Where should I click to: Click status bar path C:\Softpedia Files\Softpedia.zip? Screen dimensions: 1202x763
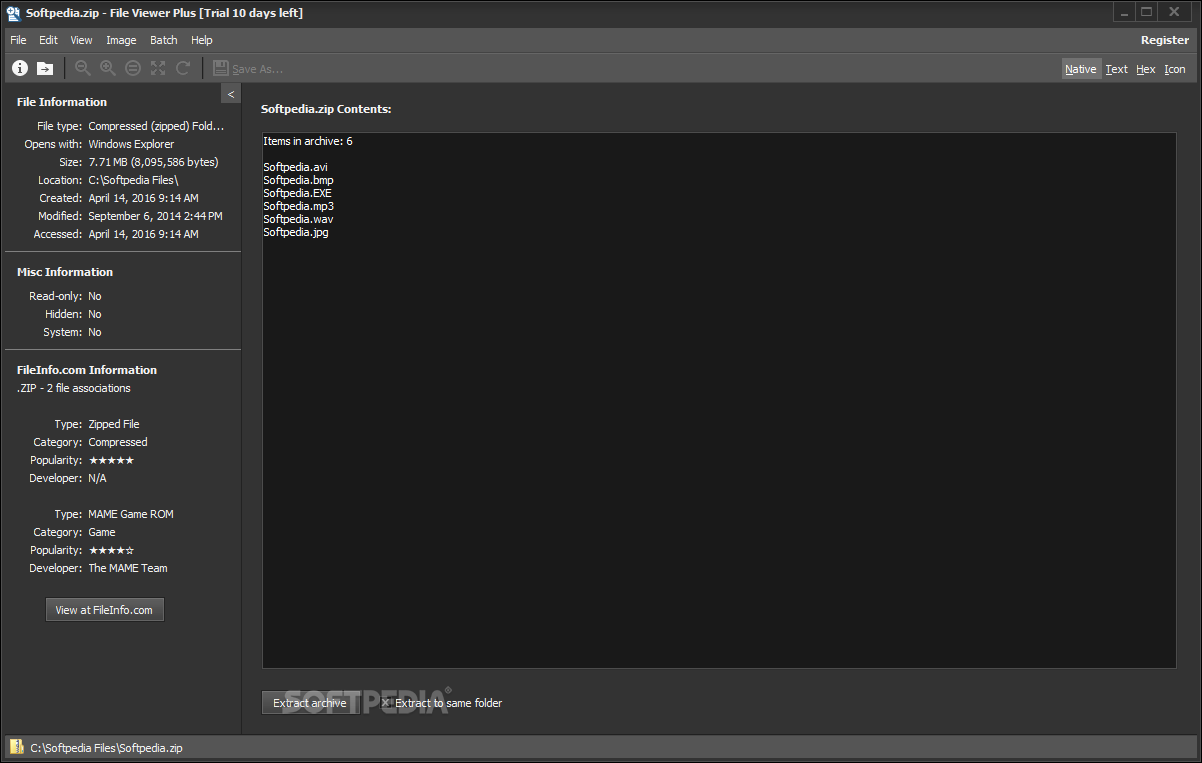pos(107,748)
